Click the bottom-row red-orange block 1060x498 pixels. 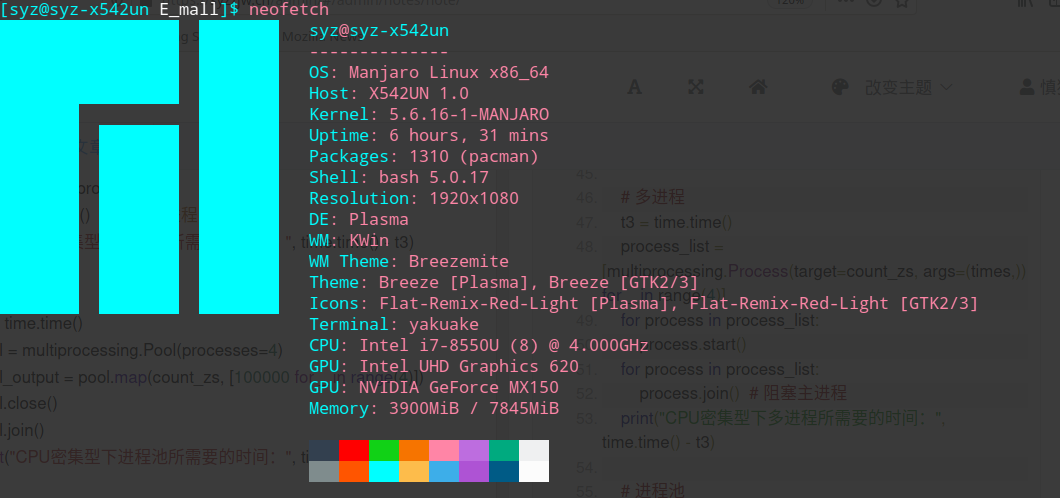354,471
